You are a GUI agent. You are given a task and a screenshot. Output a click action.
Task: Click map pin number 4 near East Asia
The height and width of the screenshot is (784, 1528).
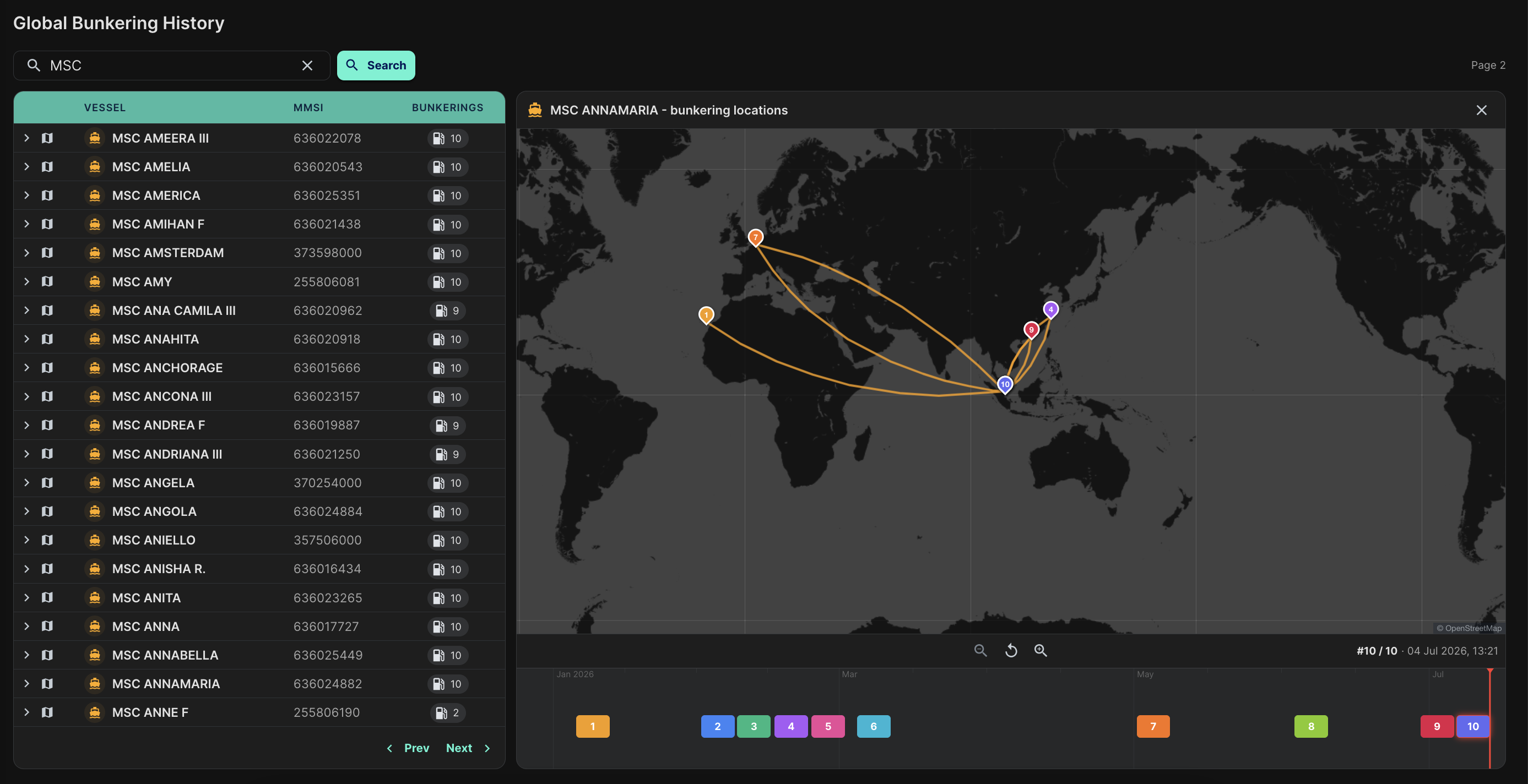coord(1050,309)
